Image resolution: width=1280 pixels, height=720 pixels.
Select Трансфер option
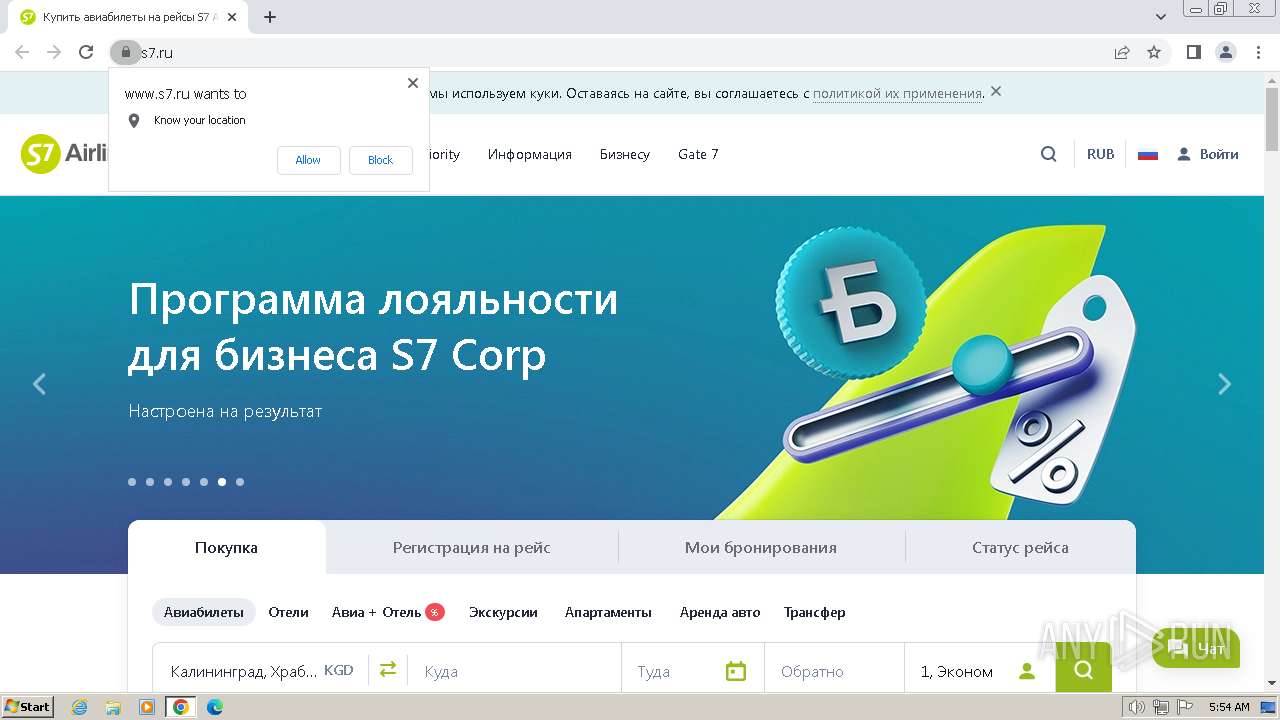click(815, 612)
